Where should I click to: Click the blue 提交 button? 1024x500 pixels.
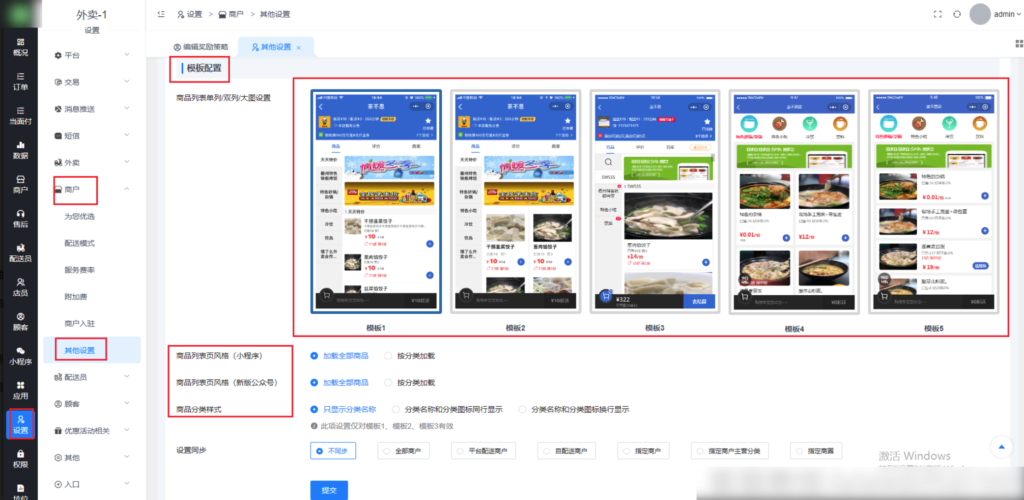tap(329, 489)
